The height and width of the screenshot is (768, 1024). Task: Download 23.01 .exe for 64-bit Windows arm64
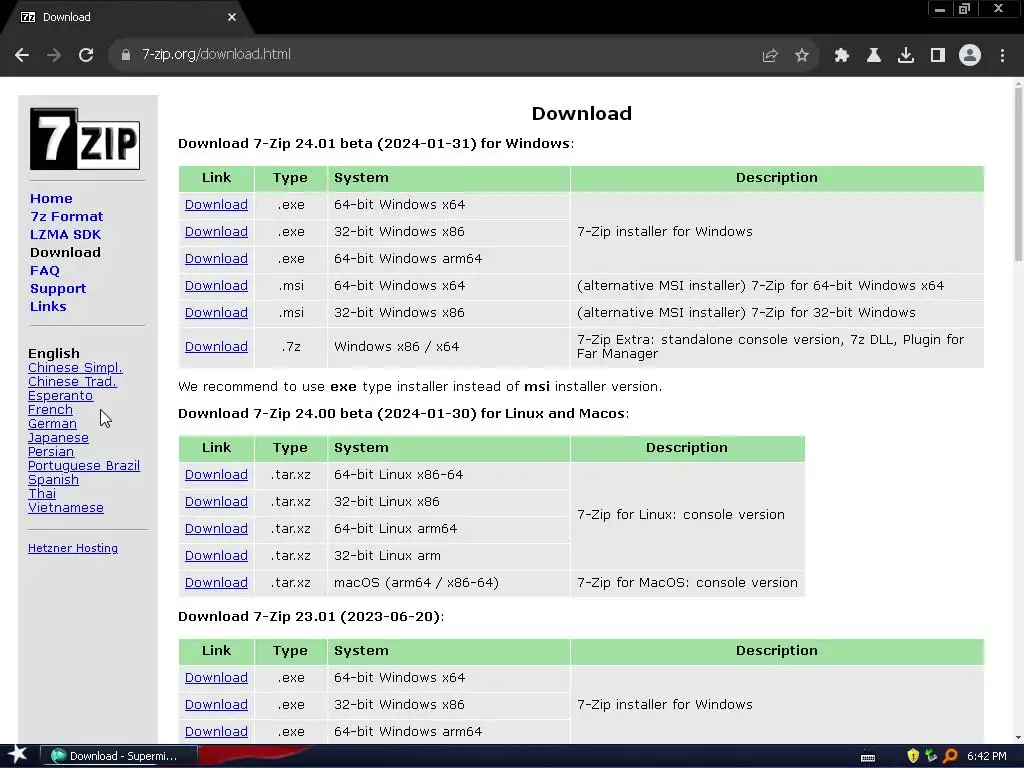click(216, 732)
